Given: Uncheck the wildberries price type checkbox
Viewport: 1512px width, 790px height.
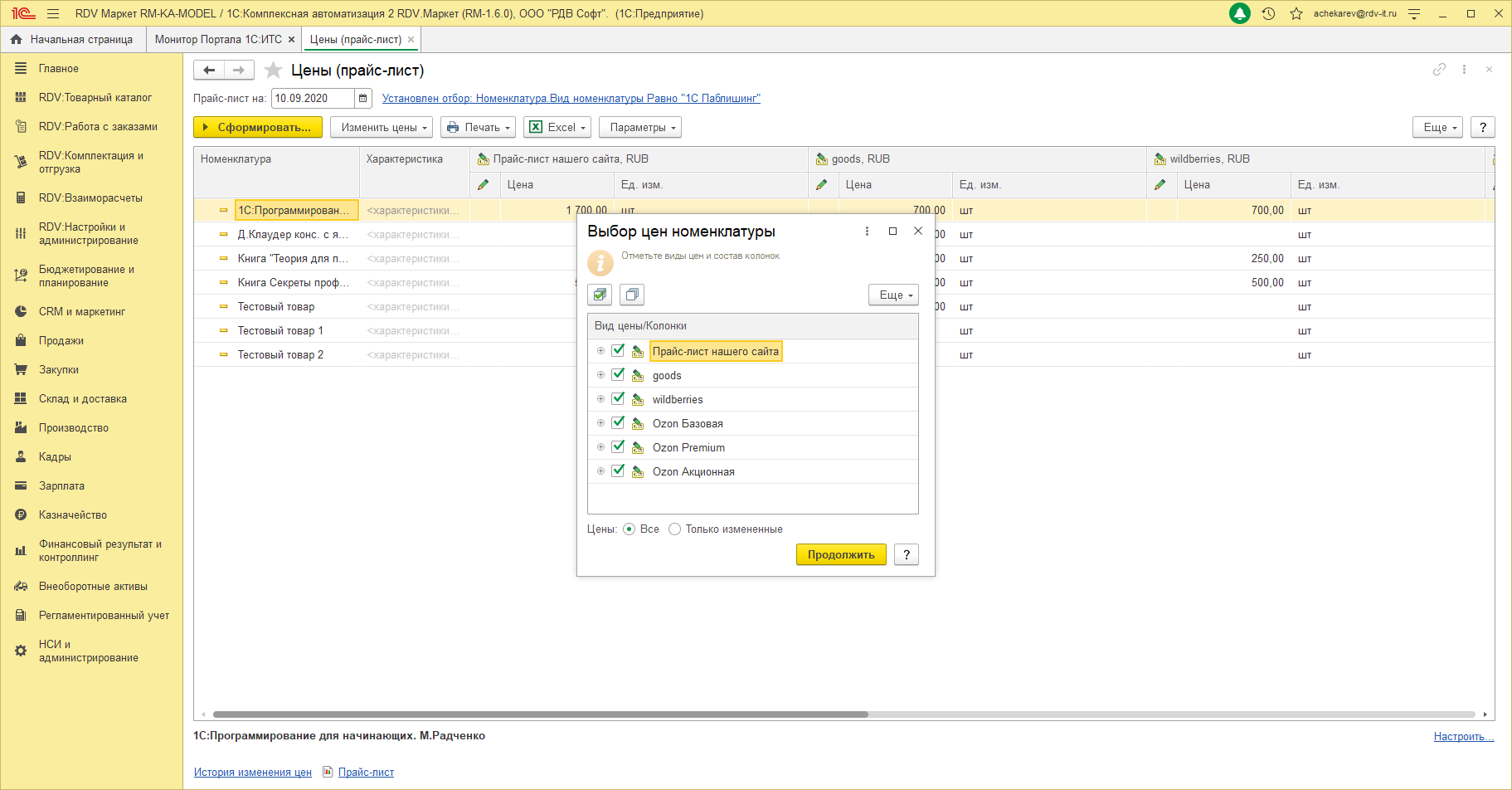Looking at the screenshot, I should click(618, 399).
